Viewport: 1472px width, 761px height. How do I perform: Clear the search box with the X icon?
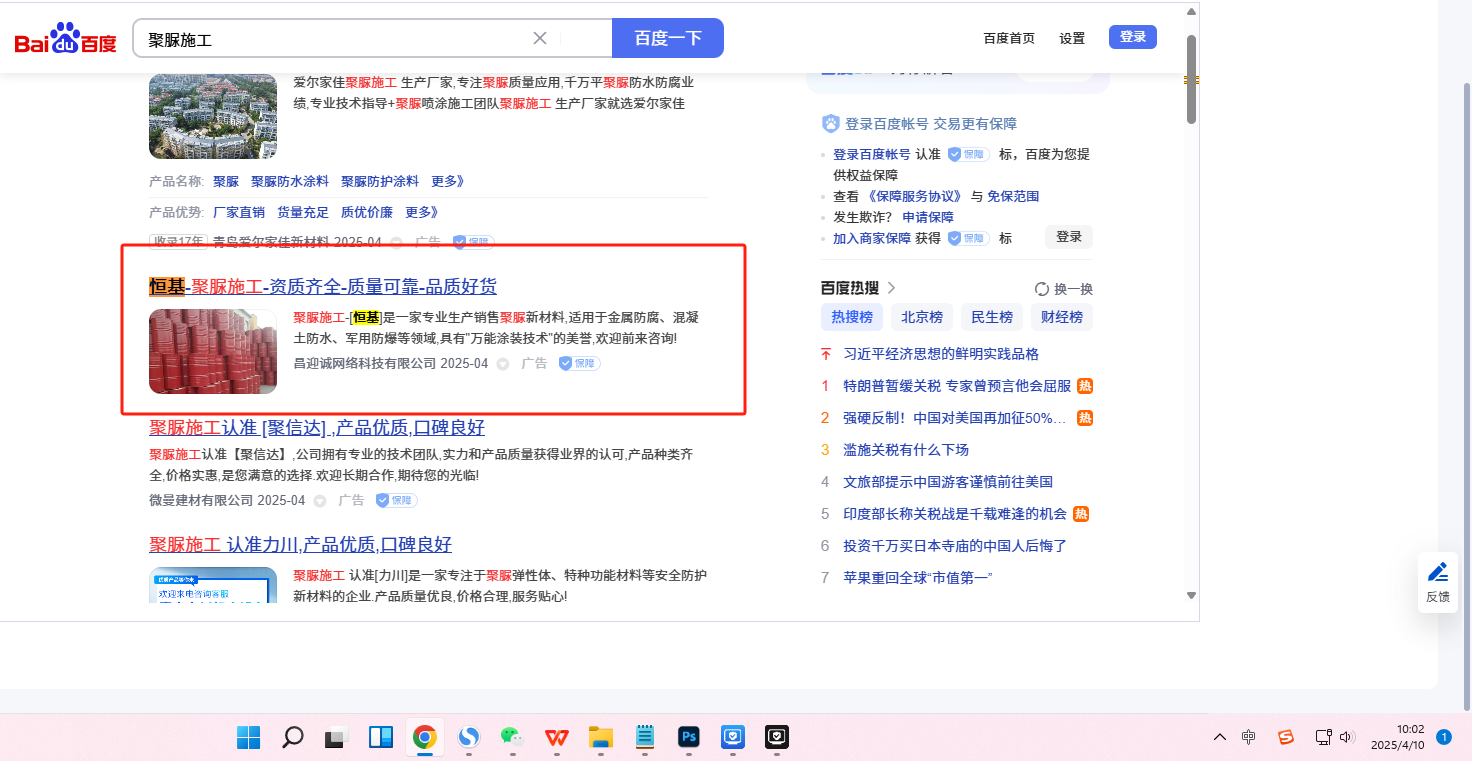(x=540, y=39)
